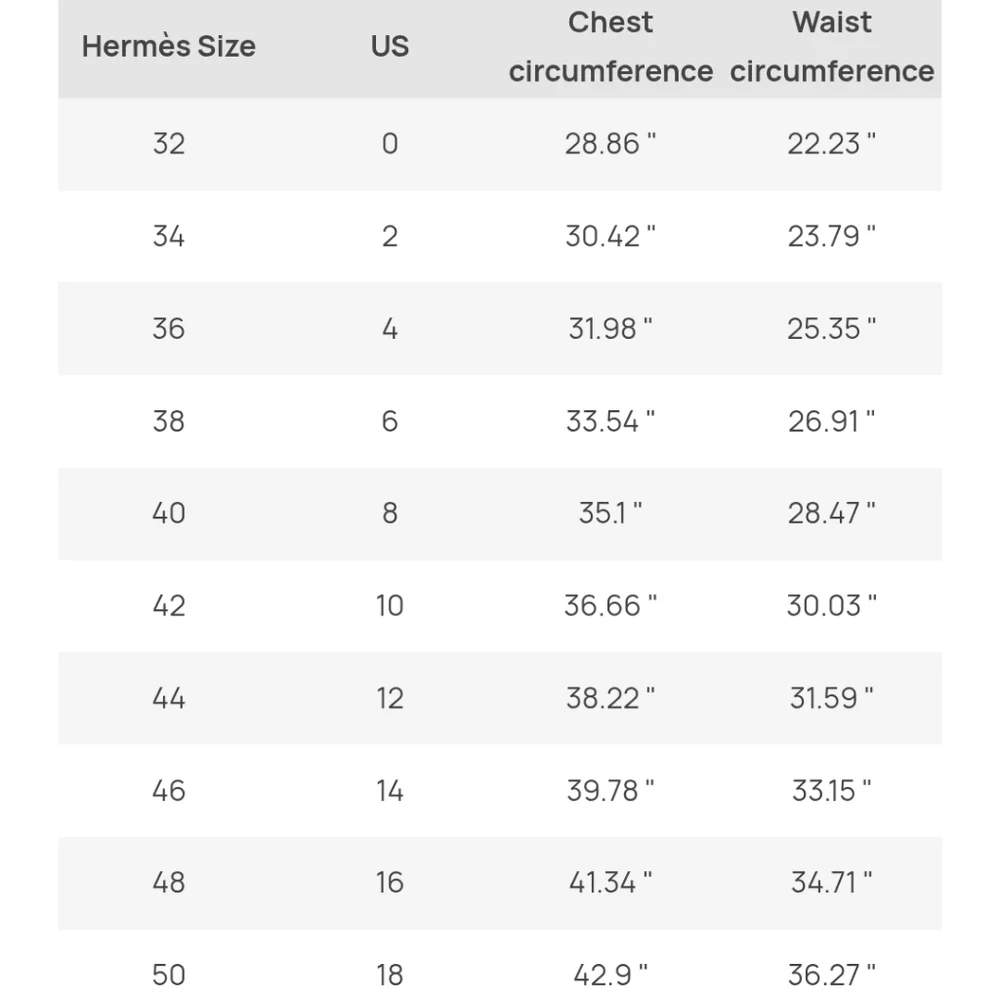The height and width of the screenshot is (1000, 1000).
Task: Select the US size 2 cell
Action: pos(389,236)
